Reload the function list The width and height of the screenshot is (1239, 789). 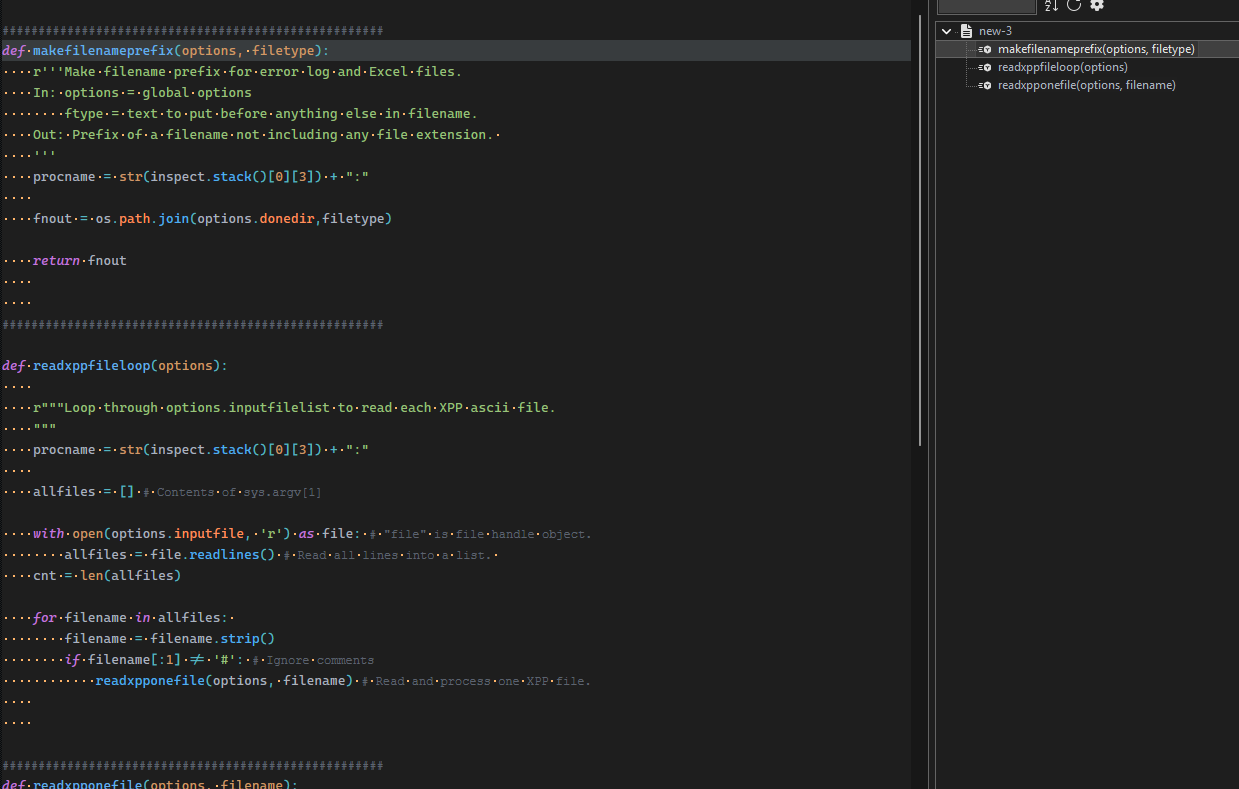click(x=1074, y=5)
